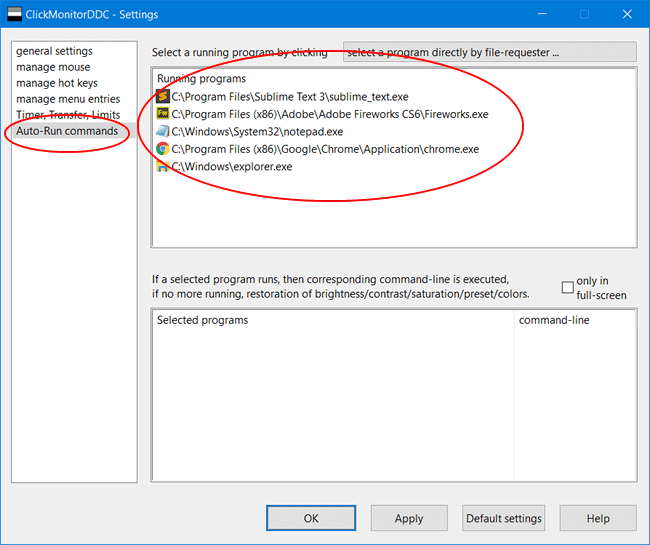Viewport: 650px width, 545px height.
Task: Click the Notepad program icon
Action: click(x=163, y=132)
